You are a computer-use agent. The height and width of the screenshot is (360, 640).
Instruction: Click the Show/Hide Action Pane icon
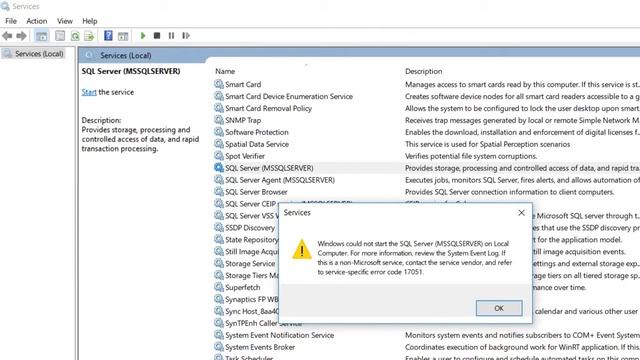pyautogui.click(x=123, y=36)
